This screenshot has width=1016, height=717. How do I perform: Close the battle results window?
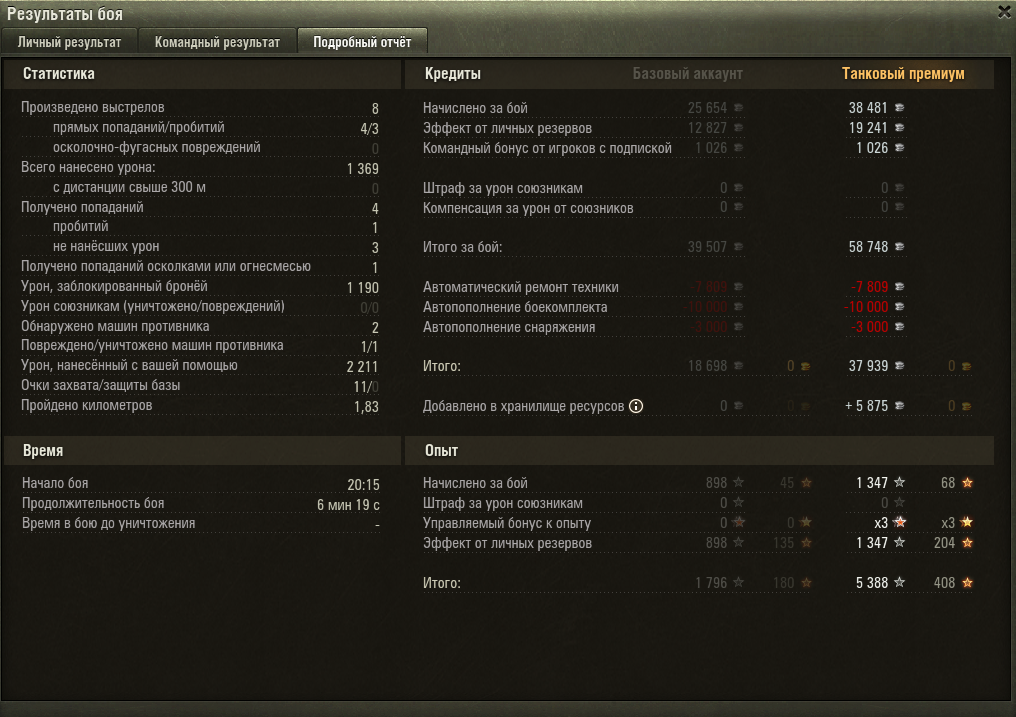coord(1004,12)
